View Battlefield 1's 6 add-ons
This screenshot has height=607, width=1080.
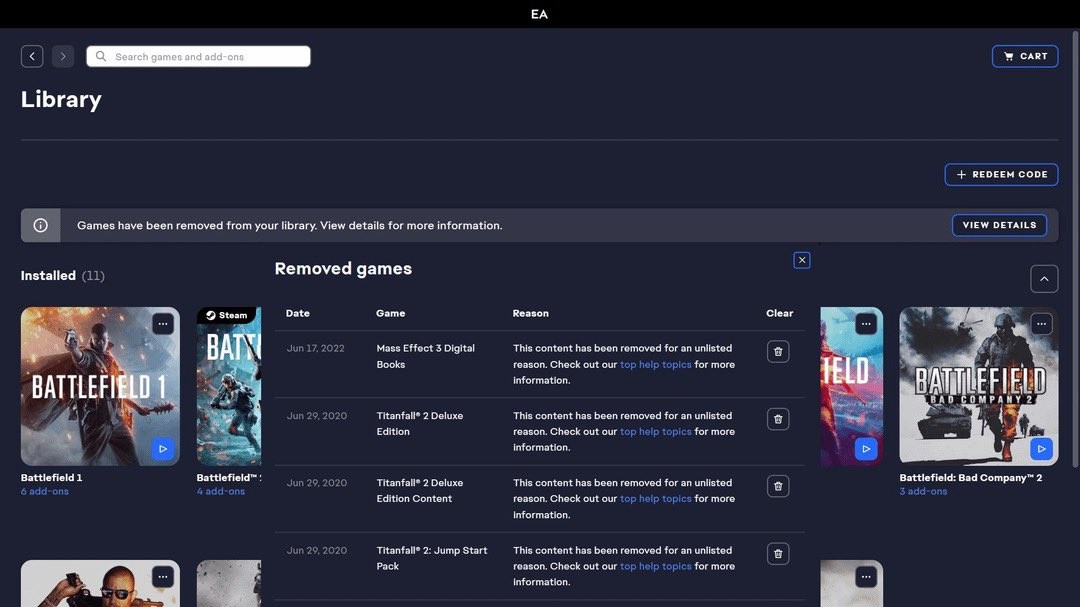(x=45, y=492)
